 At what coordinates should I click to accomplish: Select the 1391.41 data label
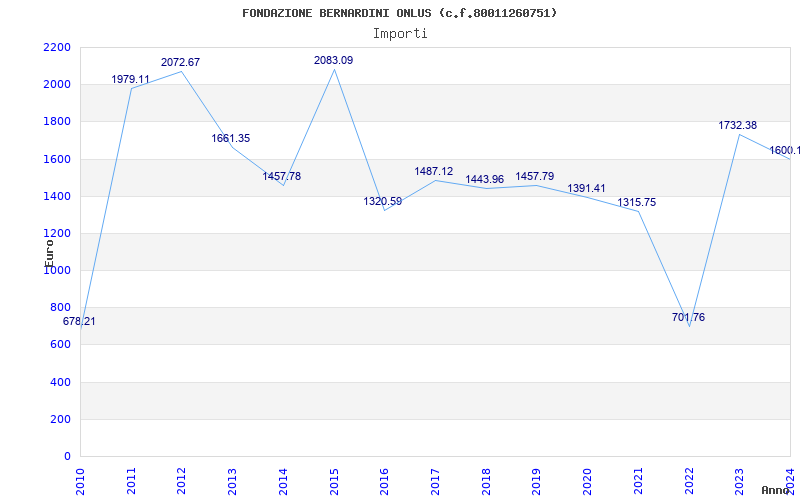[x=586, y=188]
